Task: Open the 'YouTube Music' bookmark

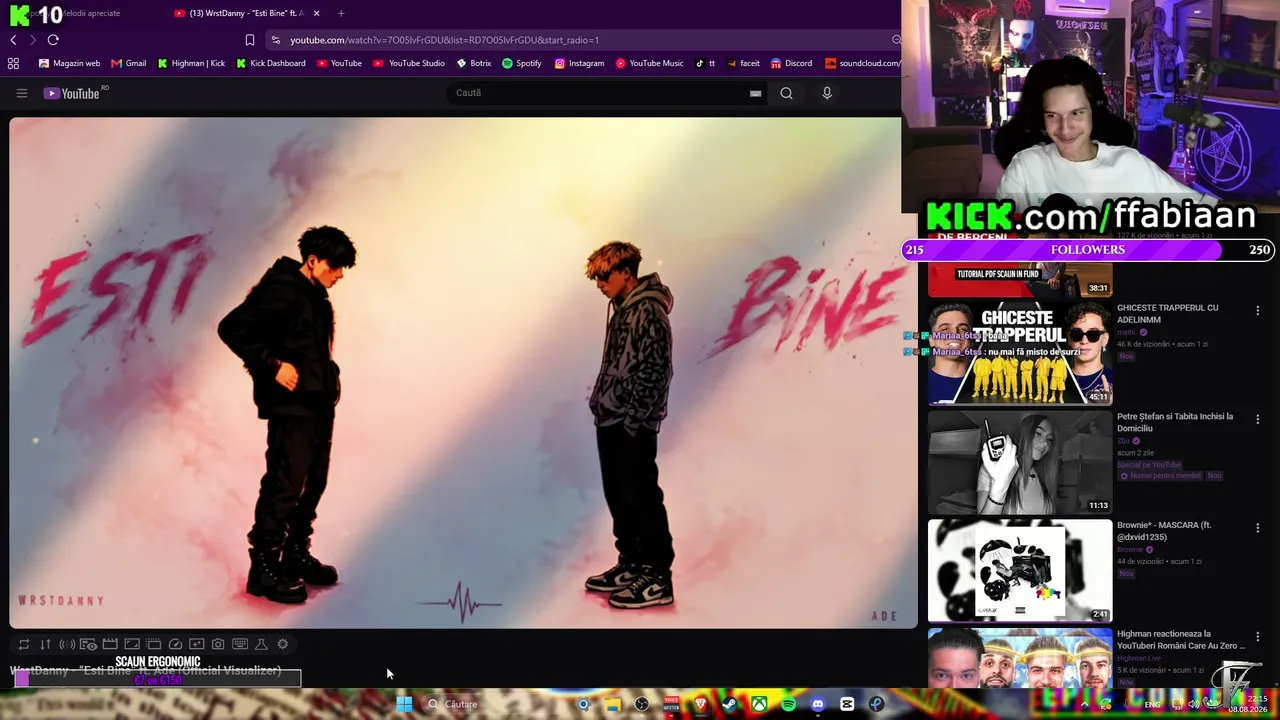Action: click(650, 63)
